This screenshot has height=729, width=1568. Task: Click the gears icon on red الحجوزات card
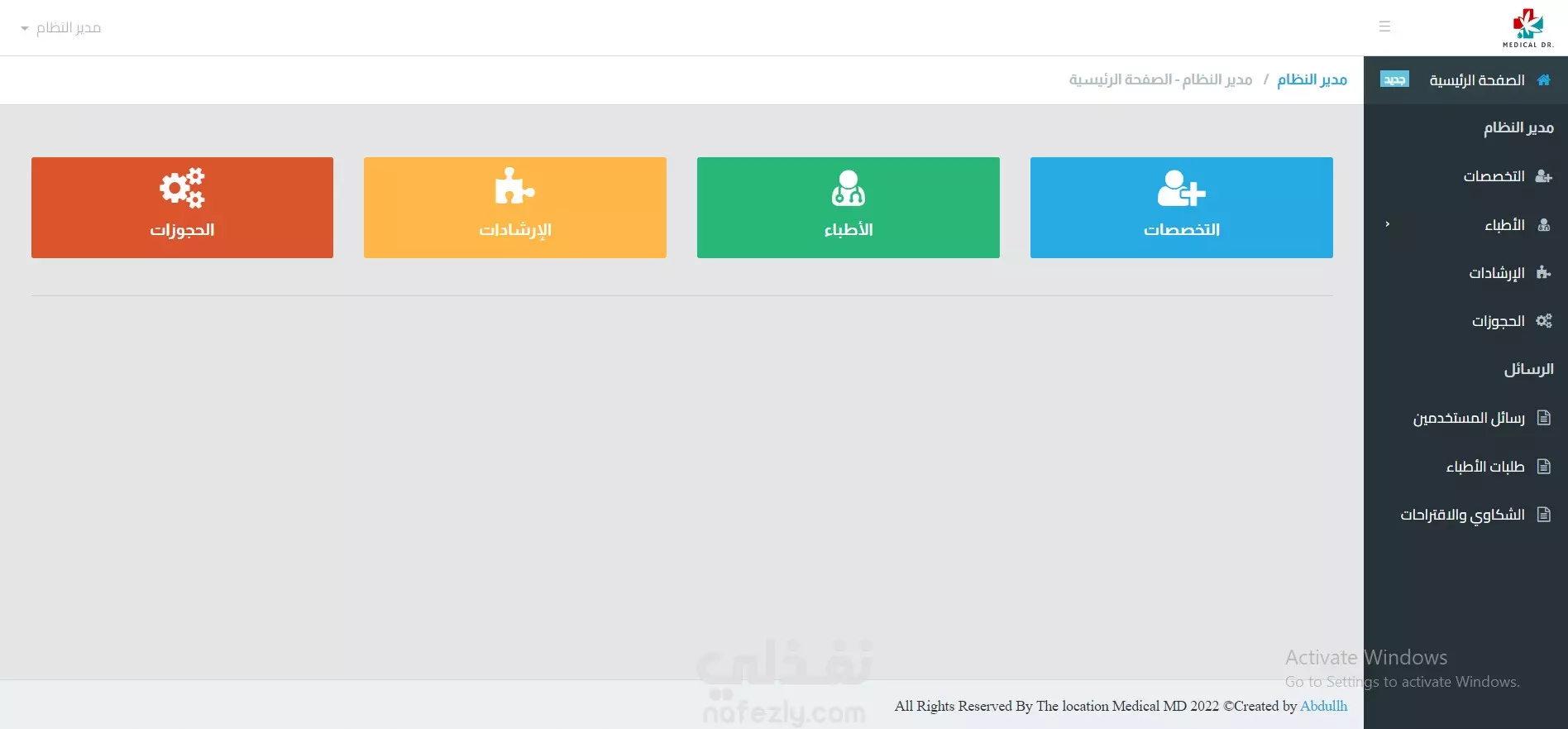(182, 188)
